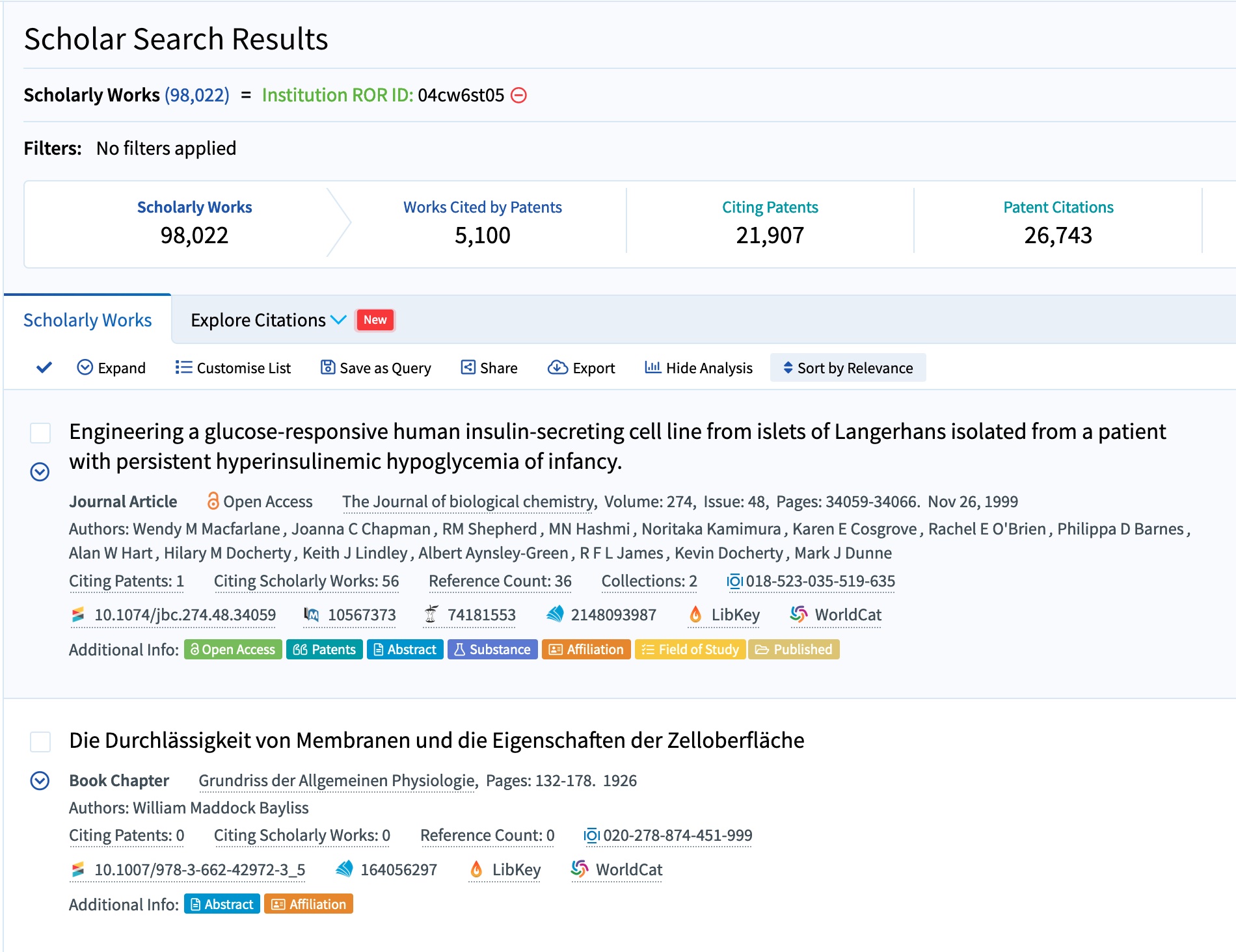Expand details of the first journal article
Screen dimensions: 1236x952
pos(40,471)
